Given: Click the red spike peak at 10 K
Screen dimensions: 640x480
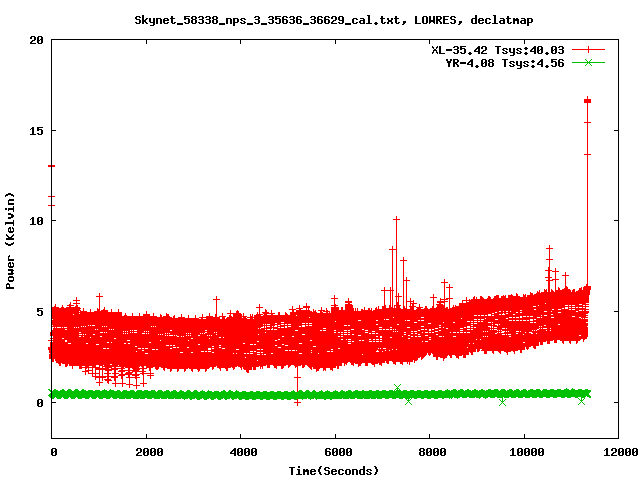Looking at the screenshot, I should pos(396,220).
